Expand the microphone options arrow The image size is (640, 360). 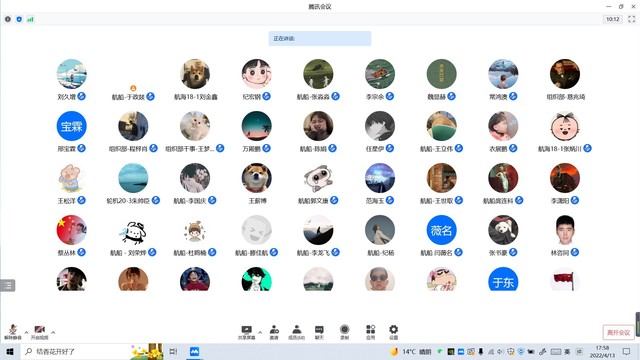pyautogui.click(x=27, y=332)
